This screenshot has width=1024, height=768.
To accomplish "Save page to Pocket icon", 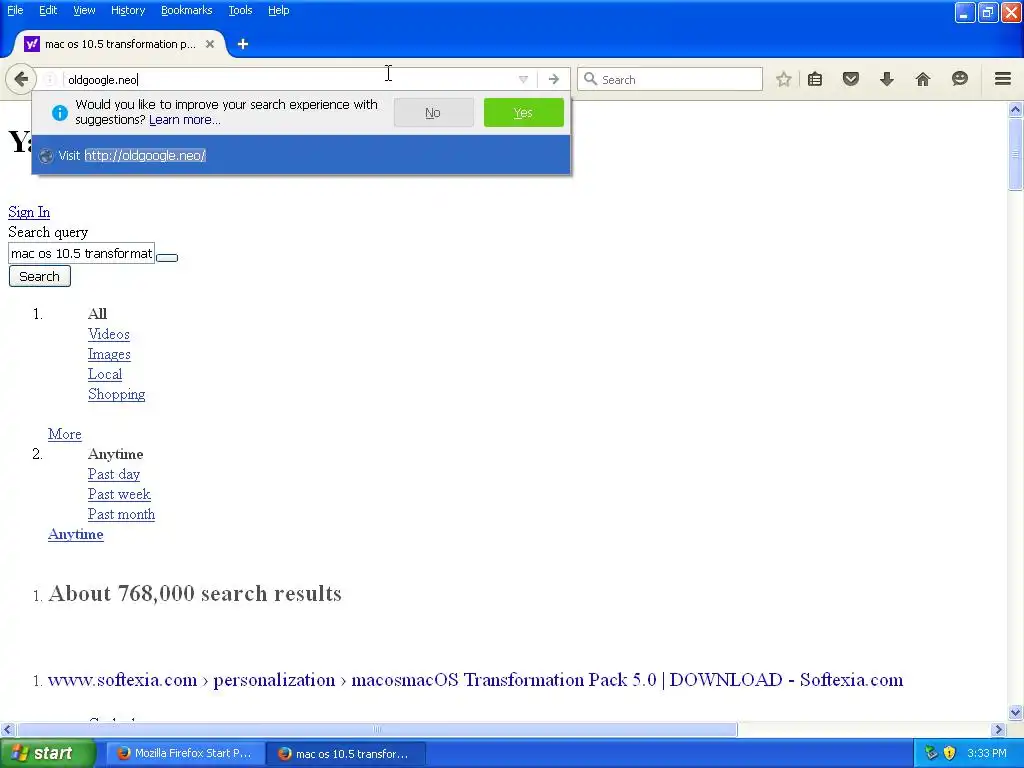I will [x=850, y=80].
